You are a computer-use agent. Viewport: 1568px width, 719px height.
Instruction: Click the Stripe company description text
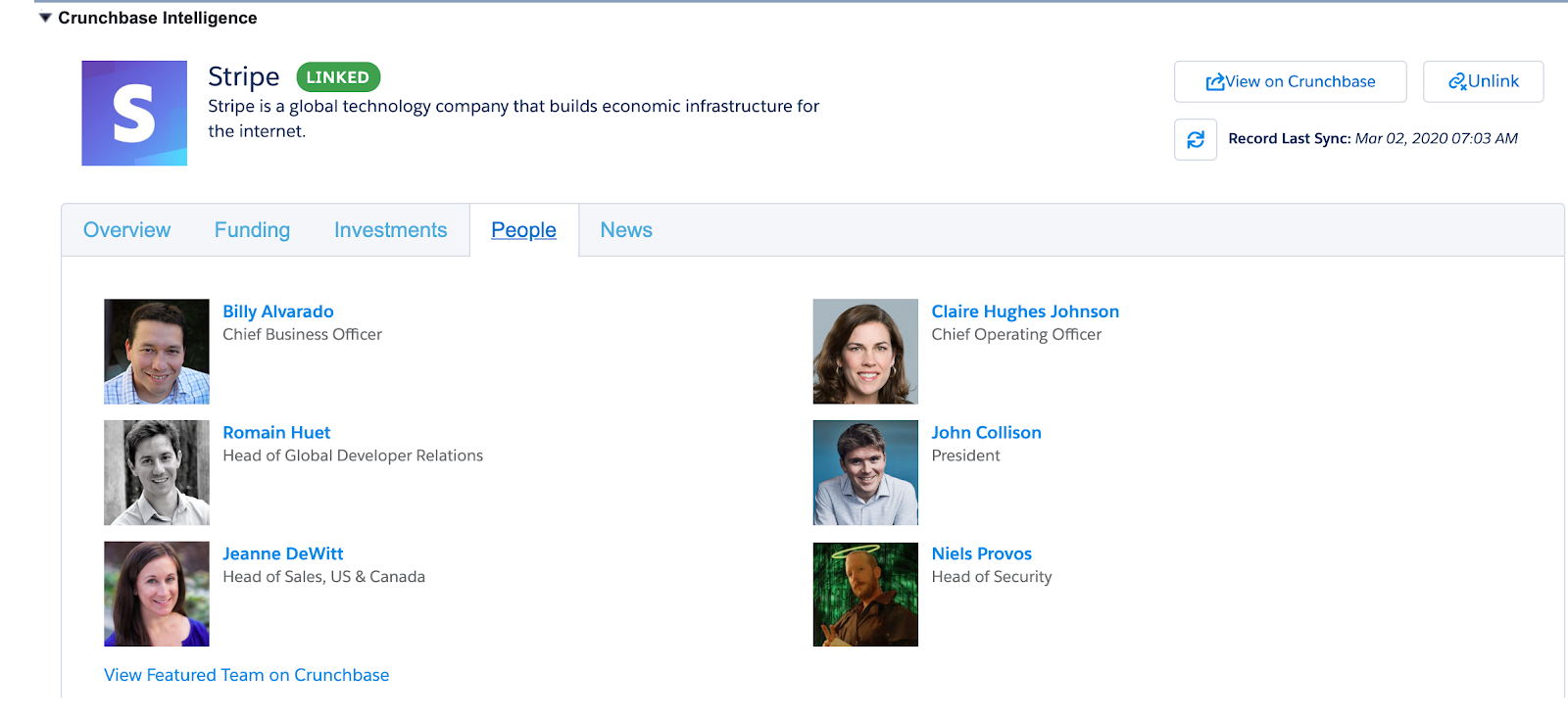pyautogui.click(x=514, y=119)
